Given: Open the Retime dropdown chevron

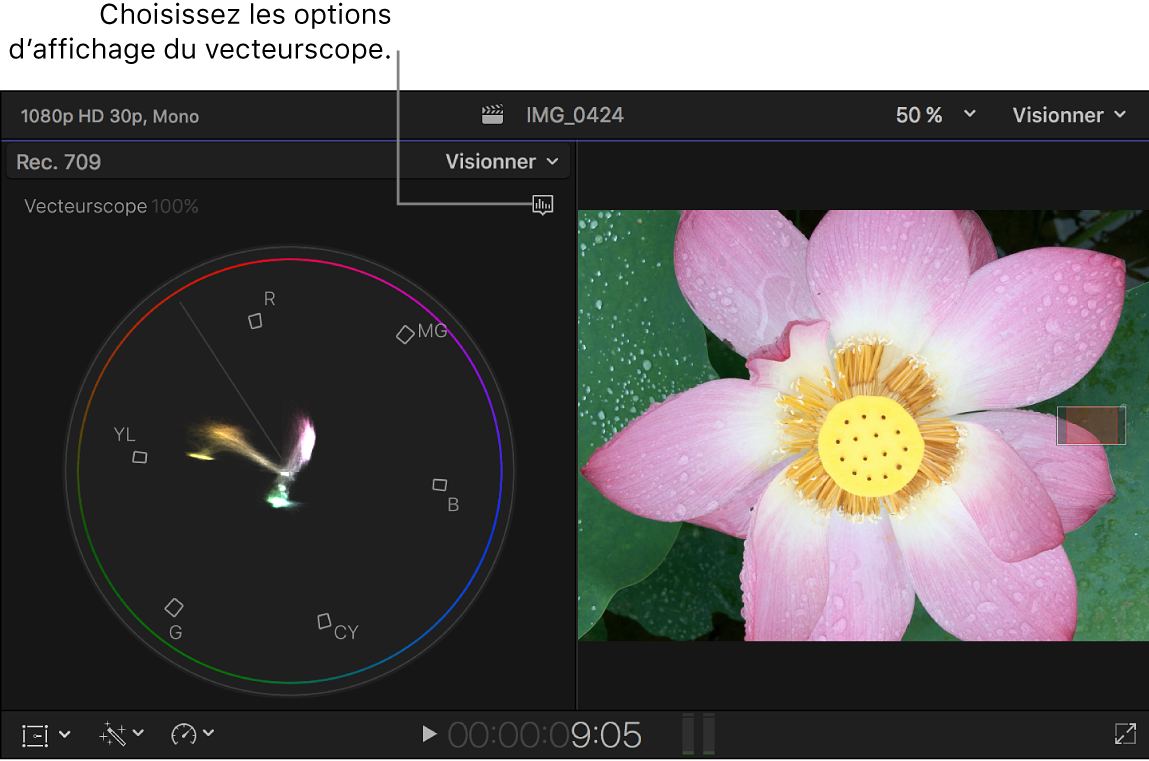Looking at the screenshot, I should pos(206,734).
